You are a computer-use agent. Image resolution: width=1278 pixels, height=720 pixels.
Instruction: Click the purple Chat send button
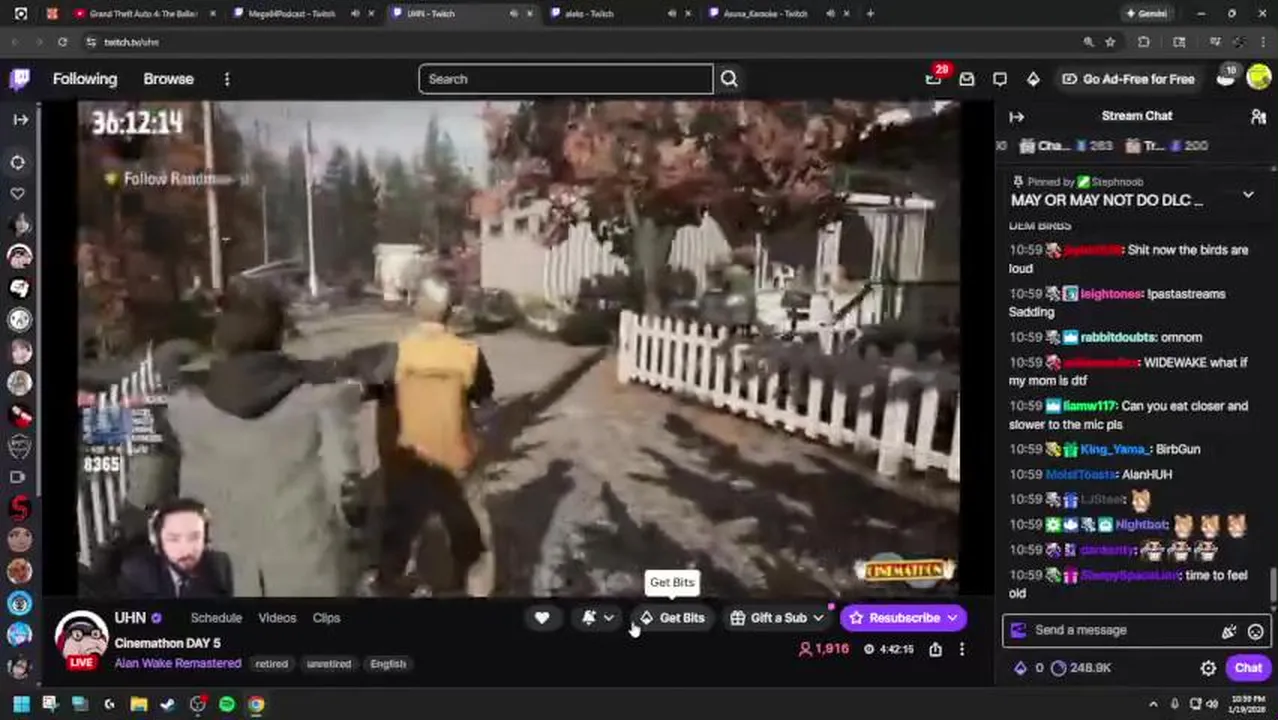point(1248,668)
